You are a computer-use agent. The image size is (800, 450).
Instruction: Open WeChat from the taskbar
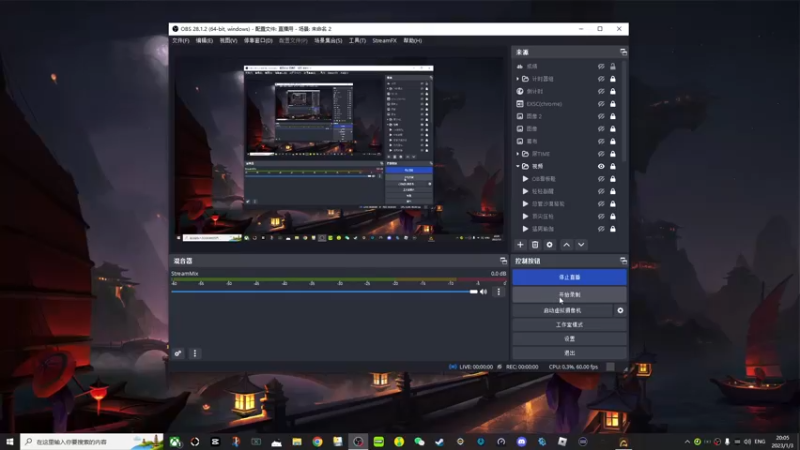(x=419, y=442)
